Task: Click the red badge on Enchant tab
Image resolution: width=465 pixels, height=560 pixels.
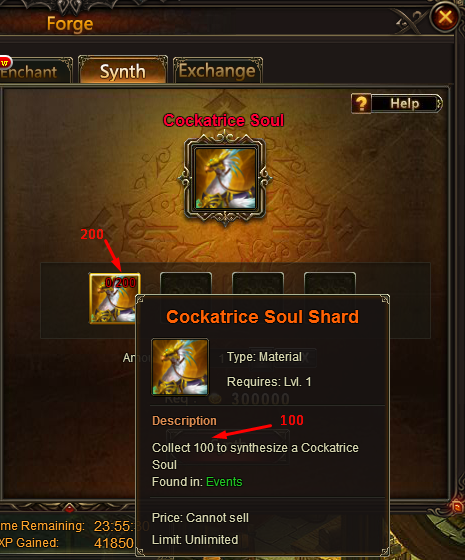Action: pyautogui.click(x=5, y=62)
